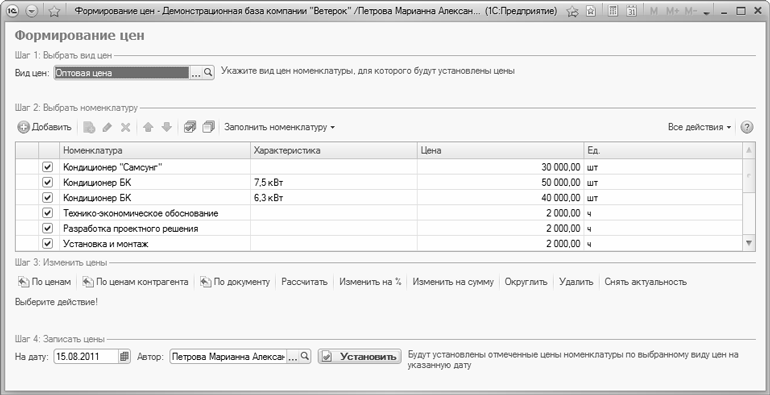Click the uncheck all rows icon
This screenshot has width=770, height=395.
click(x=209, y=127)
